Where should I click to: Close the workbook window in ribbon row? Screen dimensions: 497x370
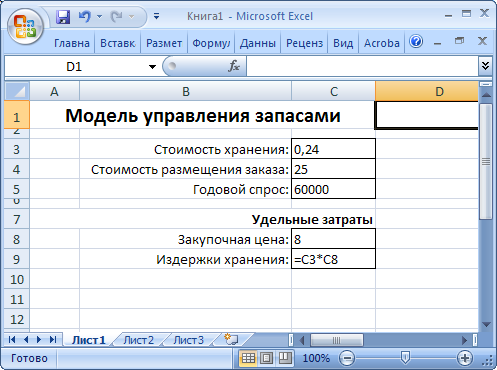click(482, 41)
